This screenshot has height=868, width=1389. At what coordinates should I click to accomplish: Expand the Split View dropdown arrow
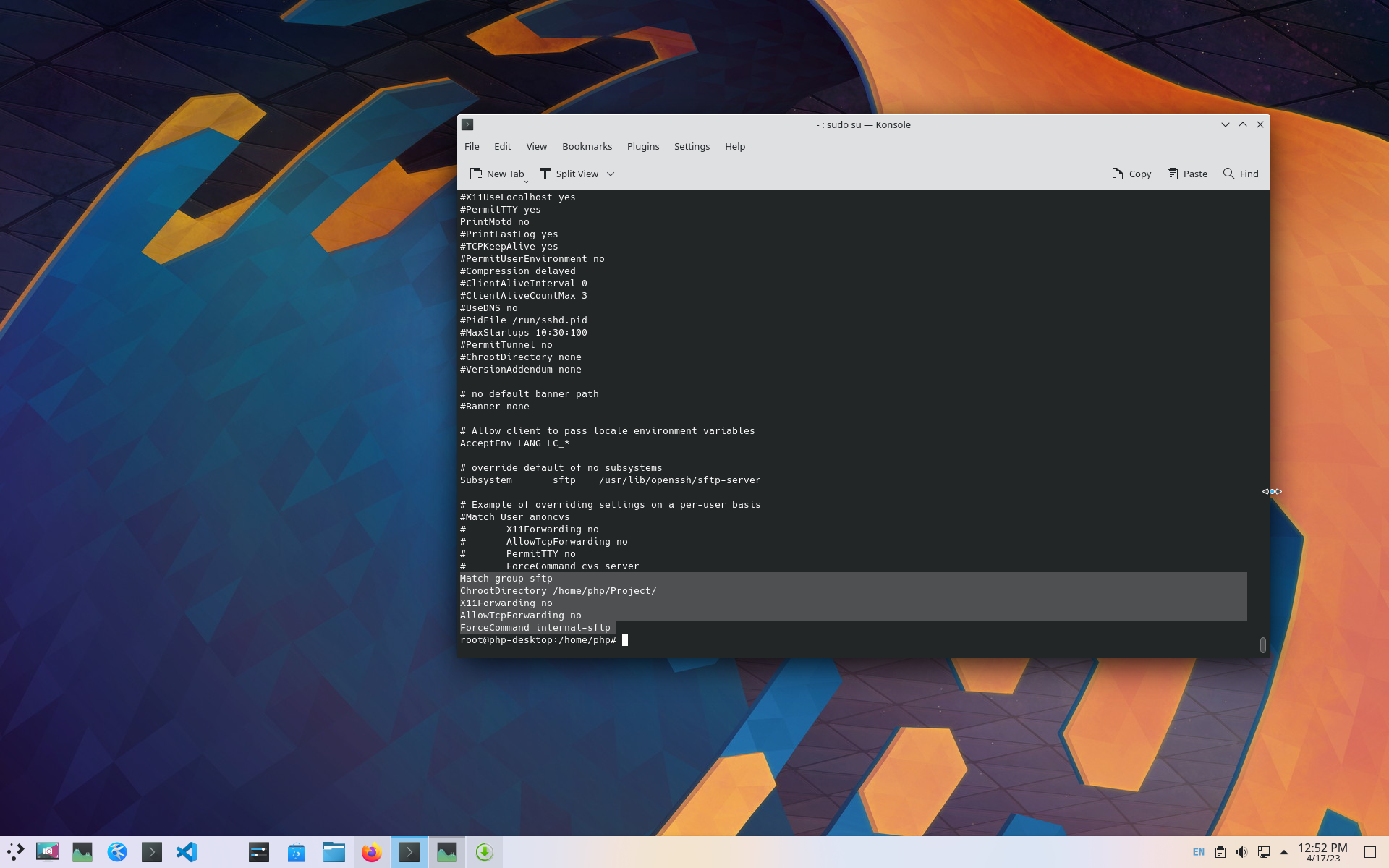tap(611, 174)
